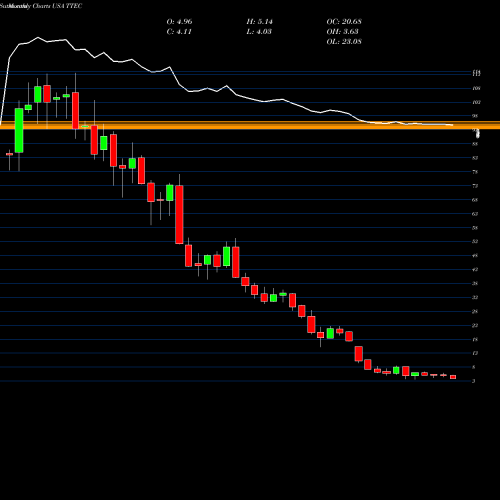Click the OH: 3.63 value
Image resolution: width=500 pixels, height=500 pixels.
pos(342,32)
